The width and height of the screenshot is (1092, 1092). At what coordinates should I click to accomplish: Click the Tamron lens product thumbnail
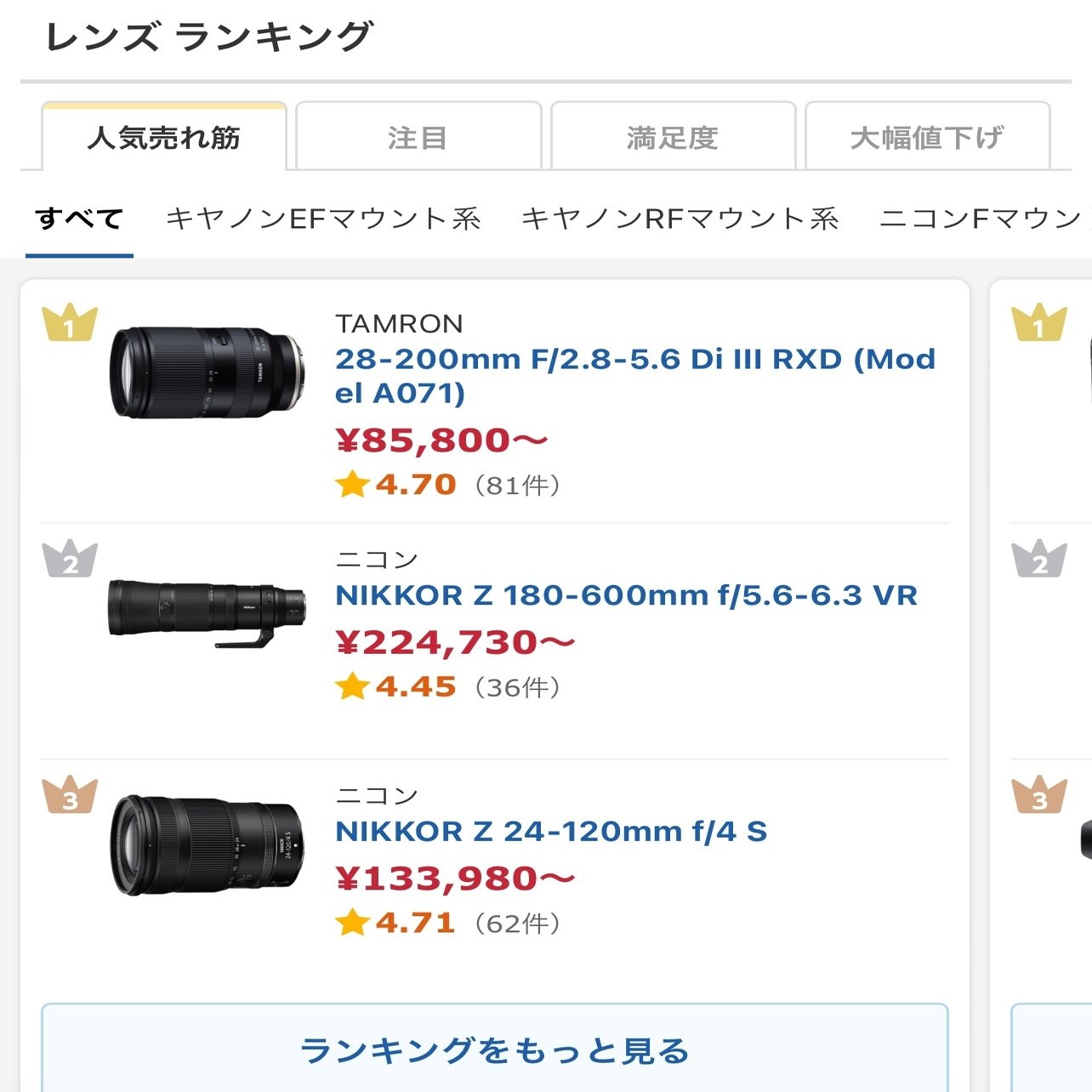(207, 373)
